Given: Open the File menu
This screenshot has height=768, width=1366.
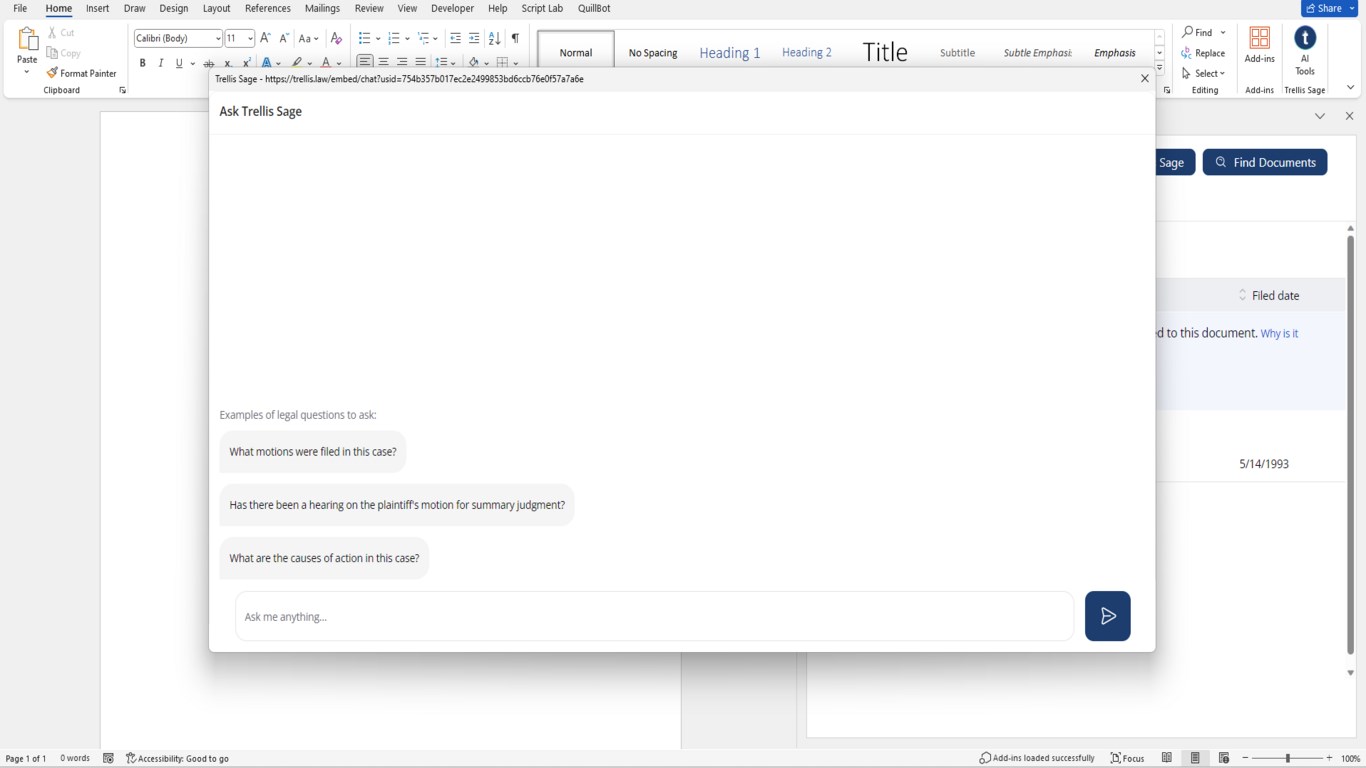Looking at the screenshot, I should click(20, 8).
